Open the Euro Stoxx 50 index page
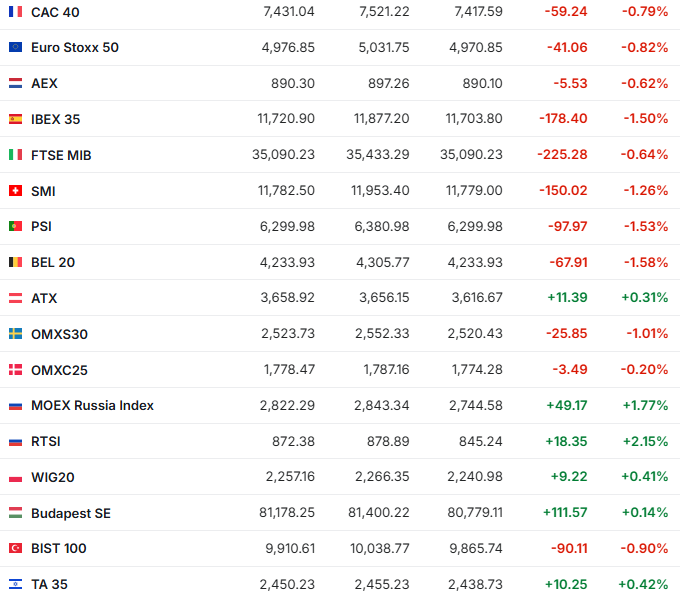 pyautogui.click(x=75, y=47)
